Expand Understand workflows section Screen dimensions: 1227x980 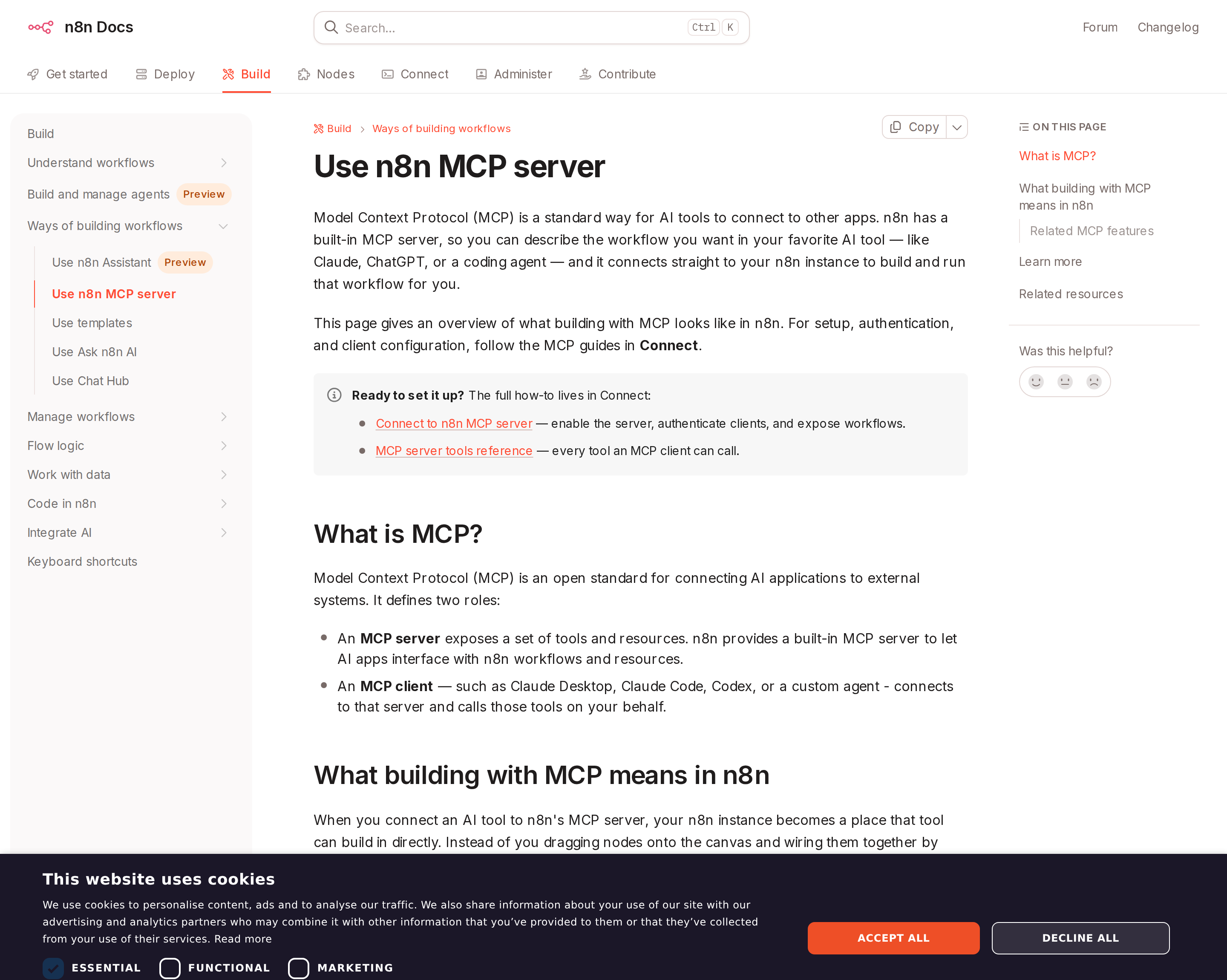point(224,163)
